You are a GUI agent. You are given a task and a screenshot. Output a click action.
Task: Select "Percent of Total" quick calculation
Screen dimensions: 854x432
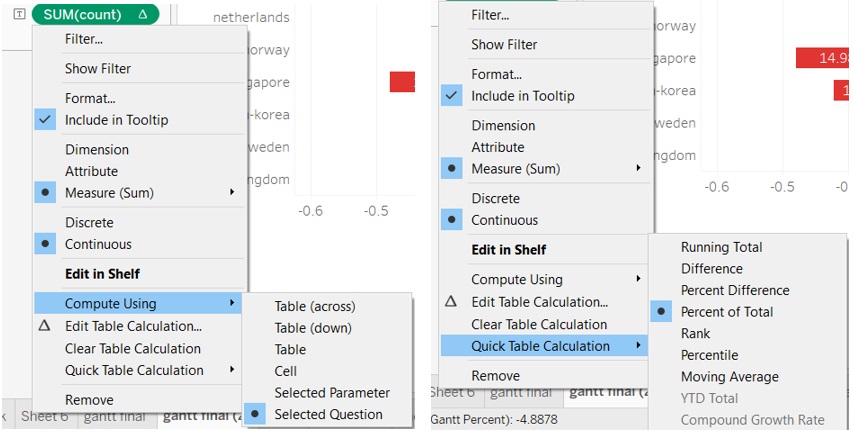tap(726, 312)
